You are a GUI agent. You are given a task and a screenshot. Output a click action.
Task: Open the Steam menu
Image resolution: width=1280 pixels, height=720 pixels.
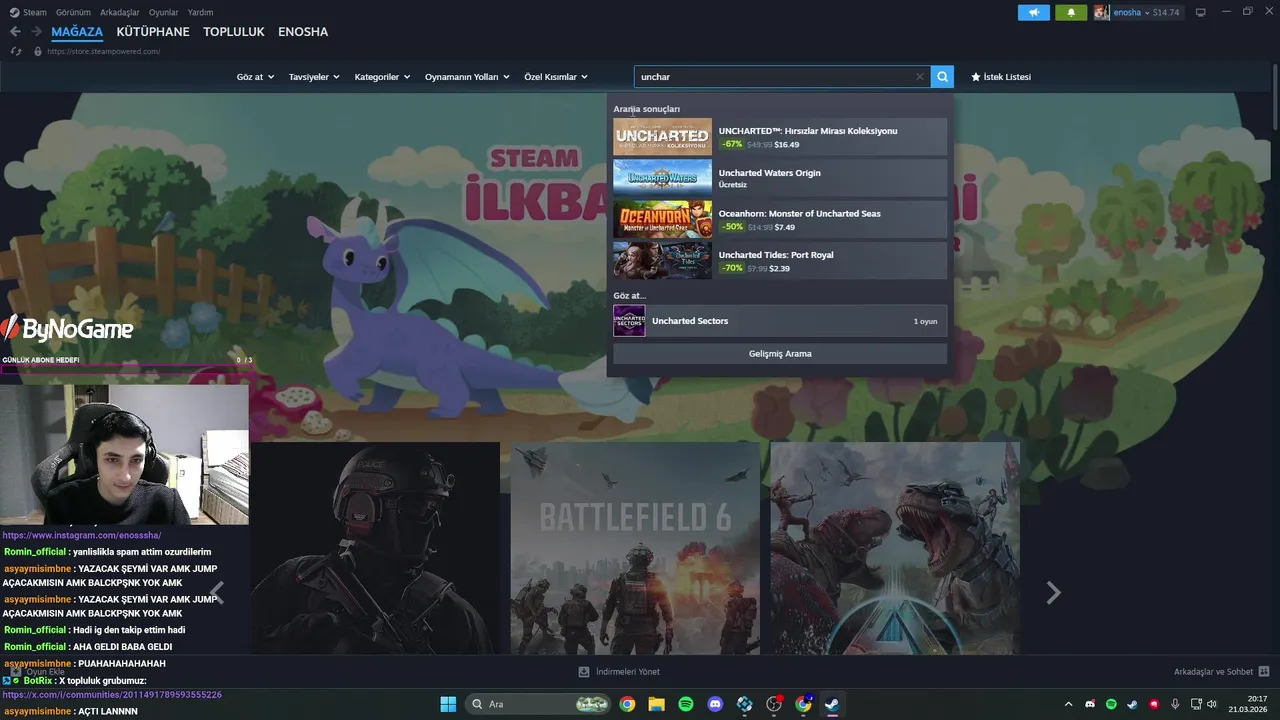tap(28, 12)
